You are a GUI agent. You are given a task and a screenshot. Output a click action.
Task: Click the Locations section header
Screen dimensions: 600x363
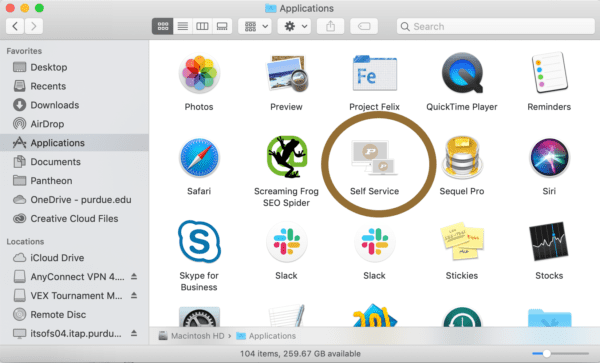tap(25, 241)
